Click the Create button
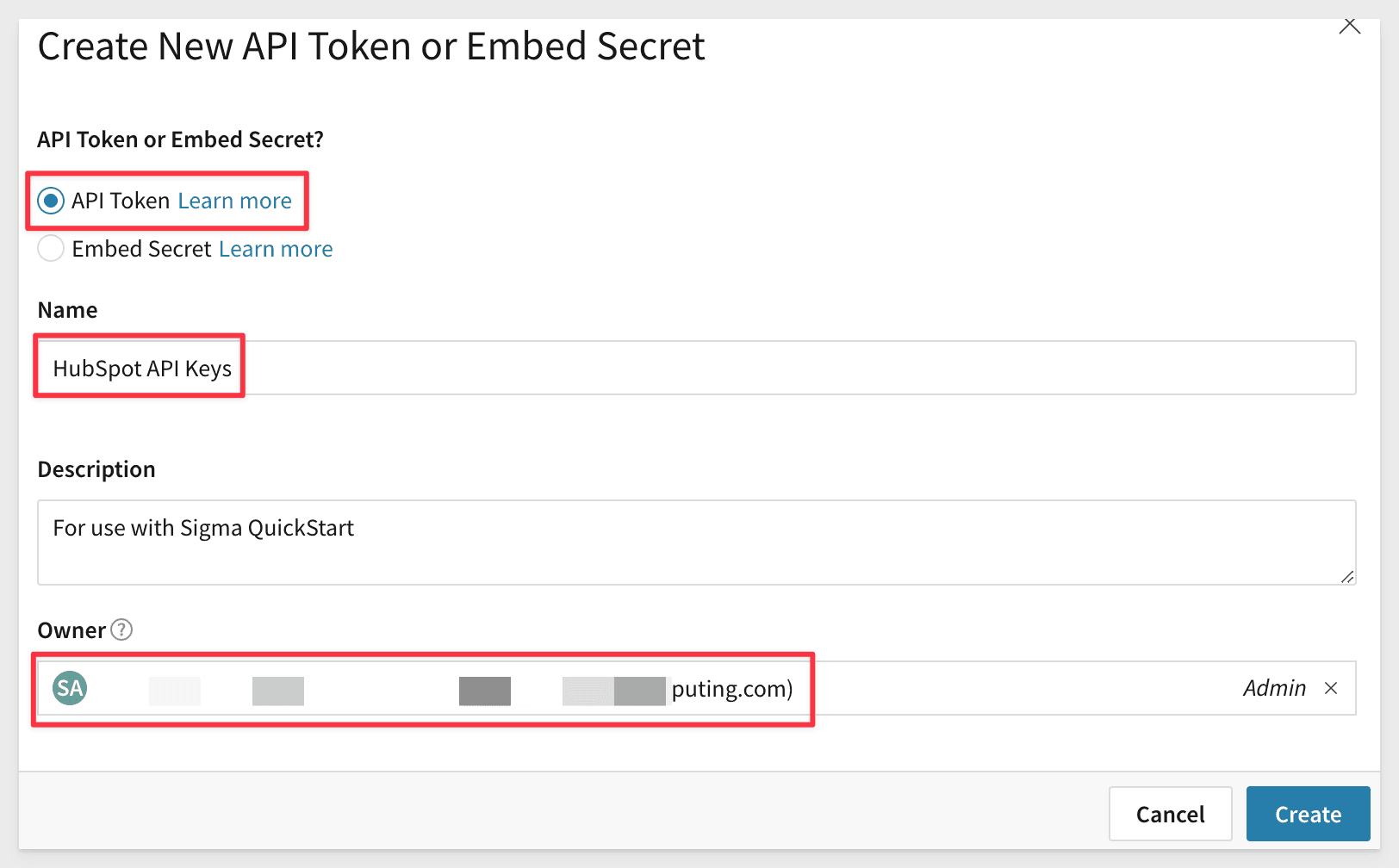 [x=1308, y=813]
